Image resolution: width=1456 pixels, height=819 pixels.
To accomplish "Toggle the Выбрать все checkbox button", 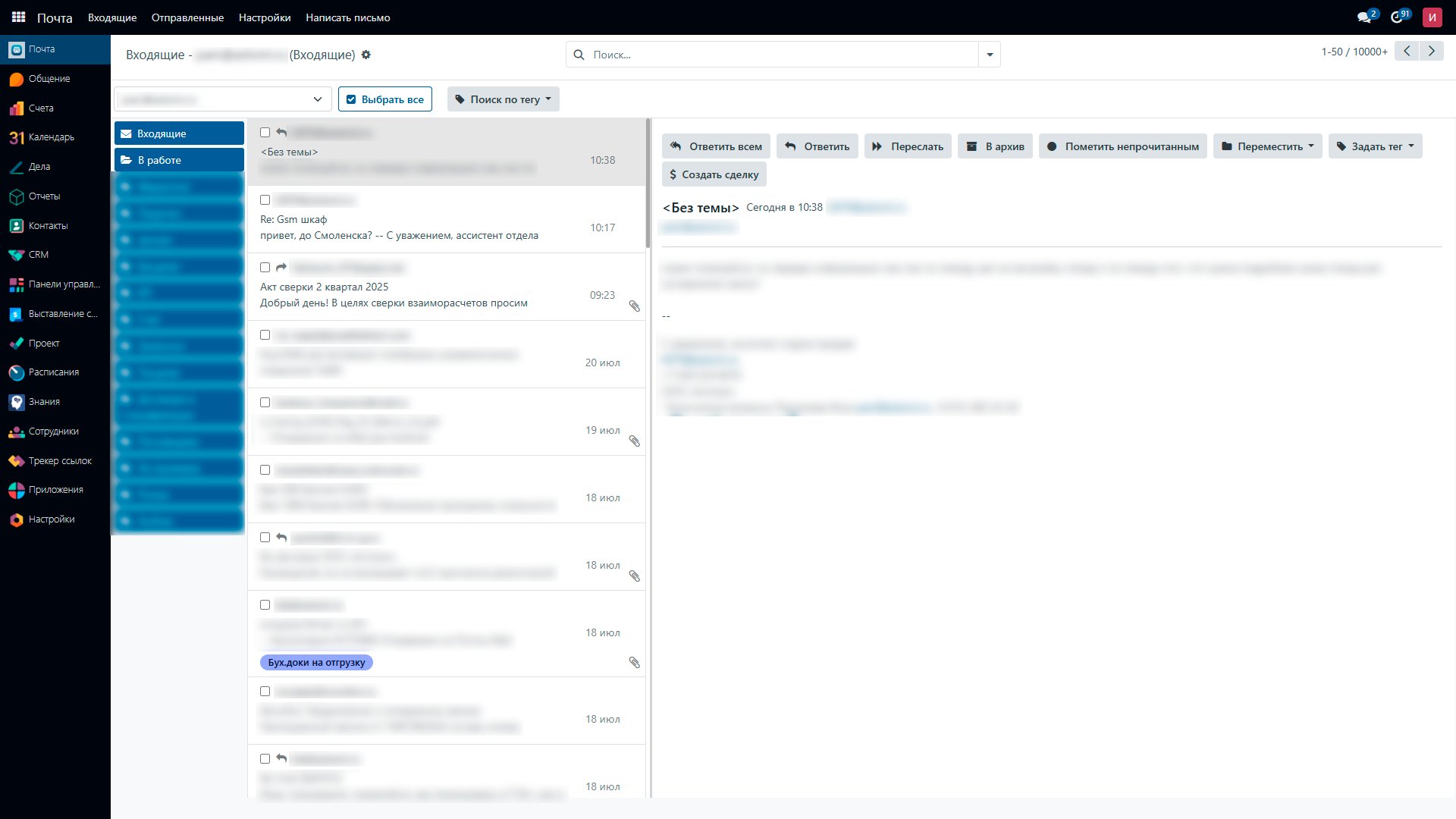I will (x=385, y=99).
